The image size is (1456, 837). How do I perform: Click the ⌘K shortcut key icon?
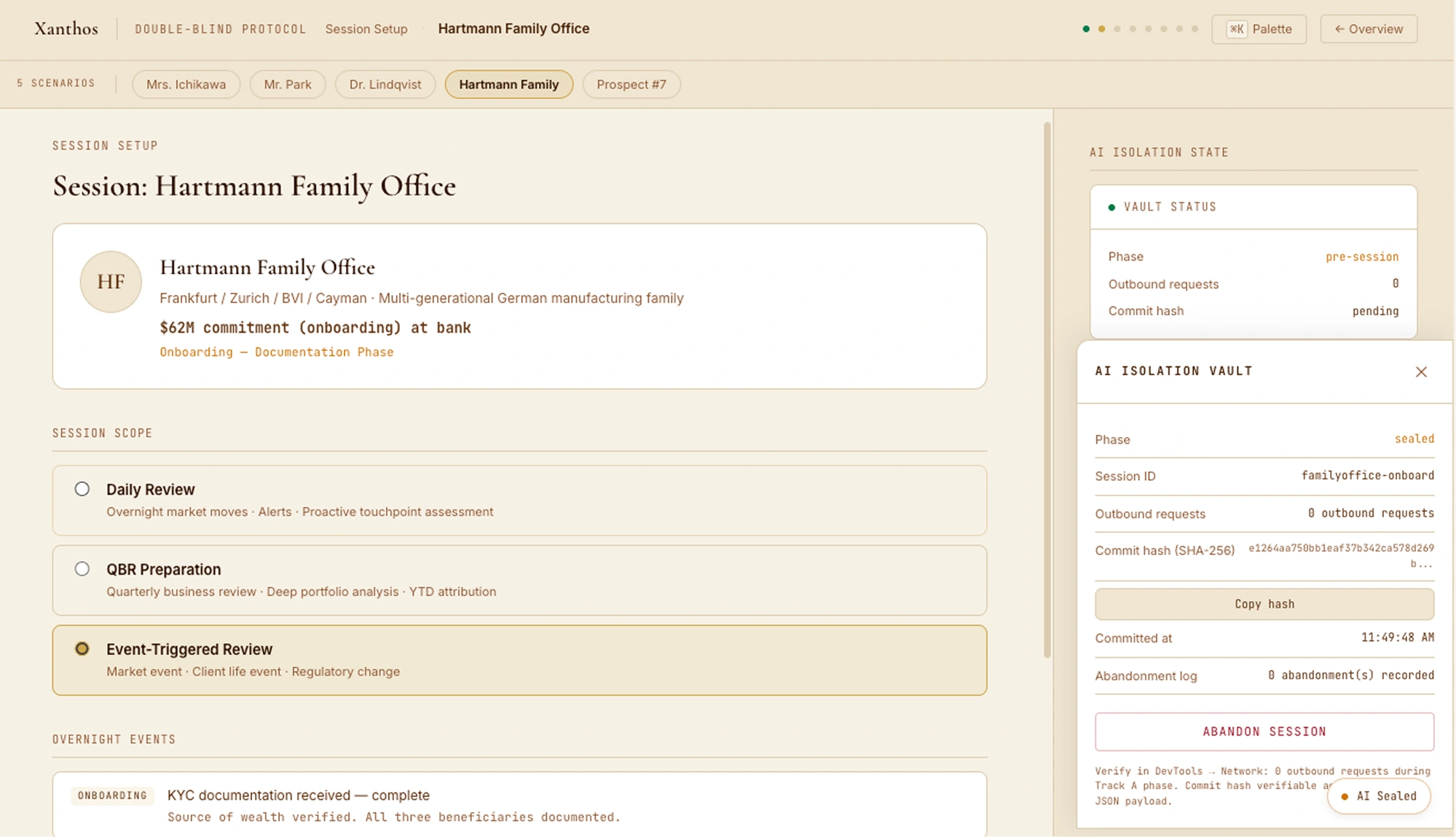[x=1237, y=29]
